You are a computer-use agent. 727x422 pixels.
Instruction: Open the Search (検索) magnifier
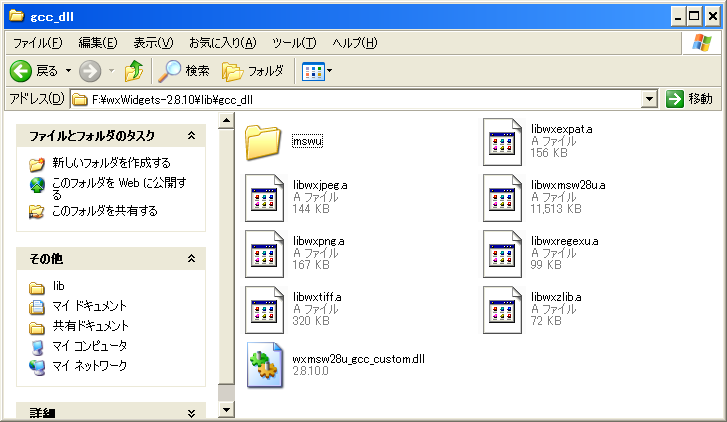click(169, 71)
